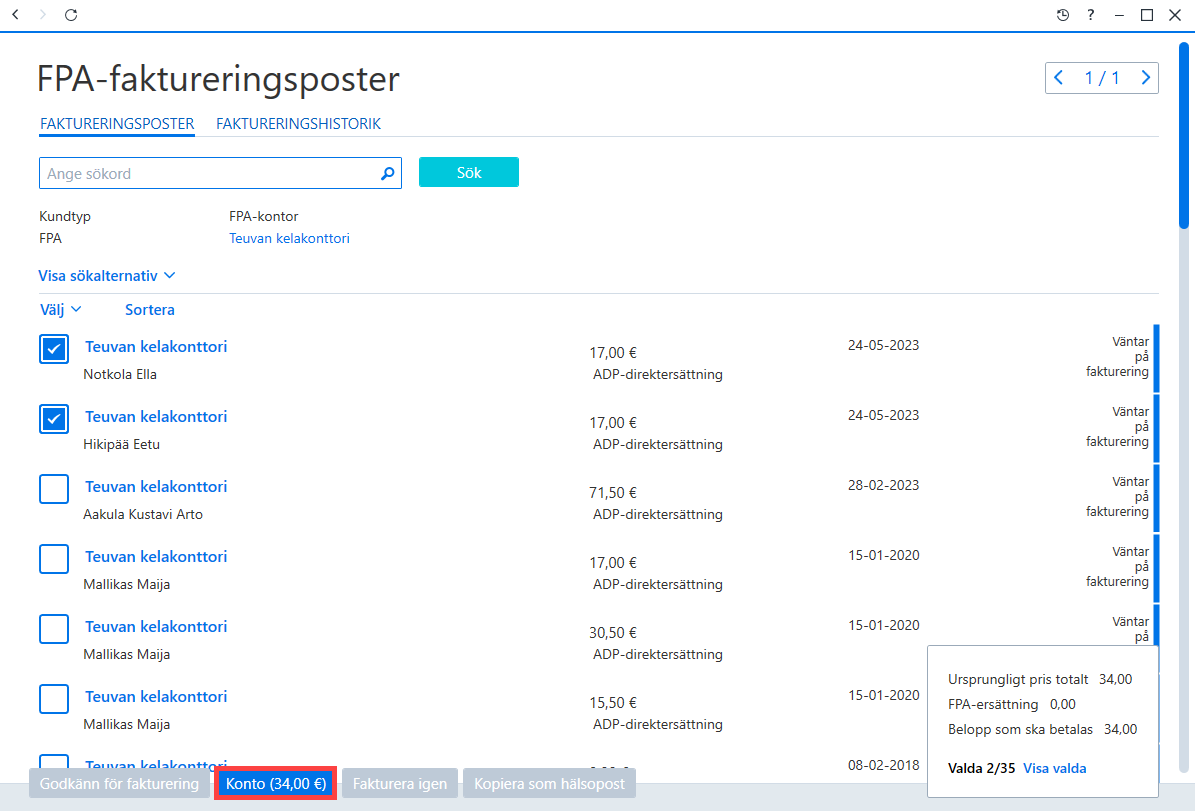Open Teuvan kelakonttori link for Notkola Ella
The width and height of the screenshot is (1195, 811).
[156, 347]
